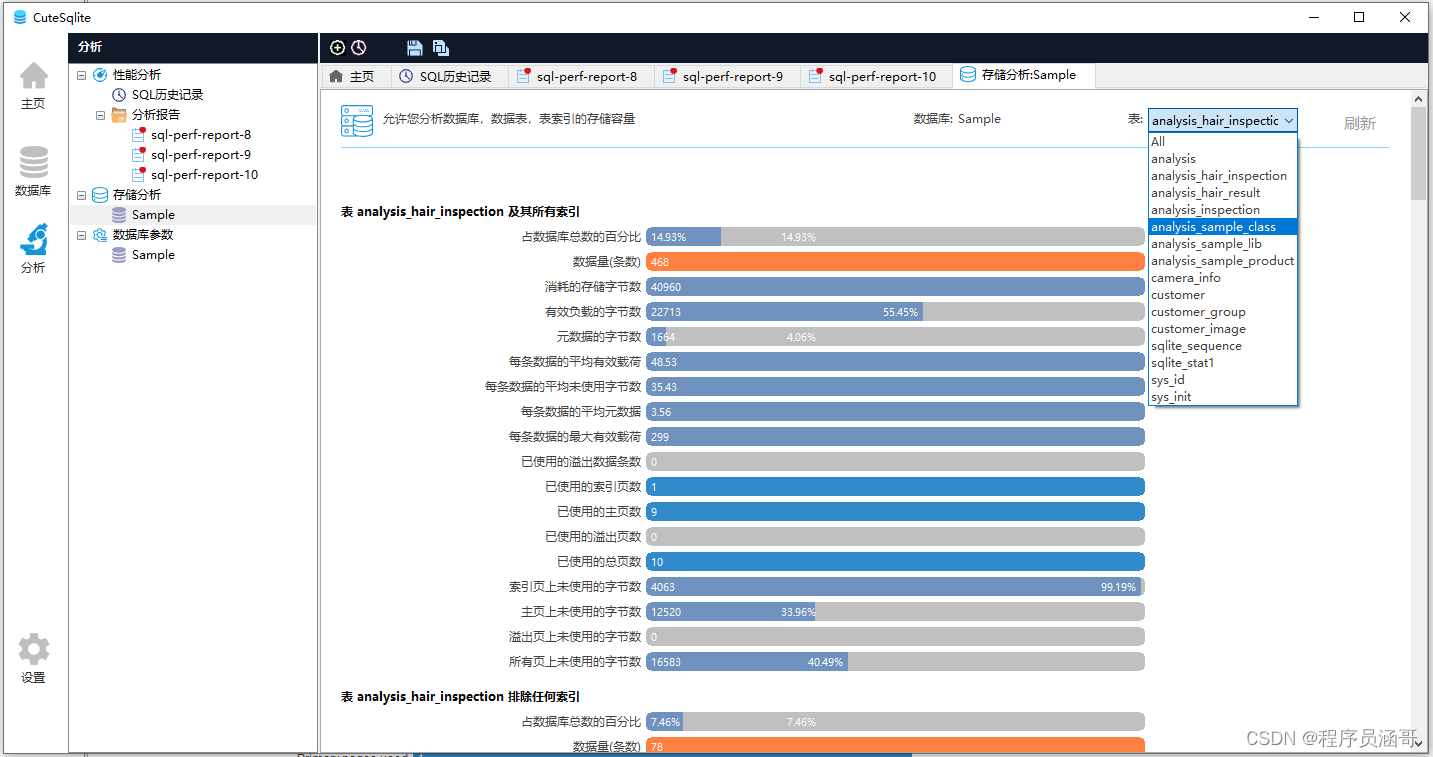This screenshot has width=1433, height=757.
Task: Select the 分析 microscope sidebar icon
Action: 33,239
